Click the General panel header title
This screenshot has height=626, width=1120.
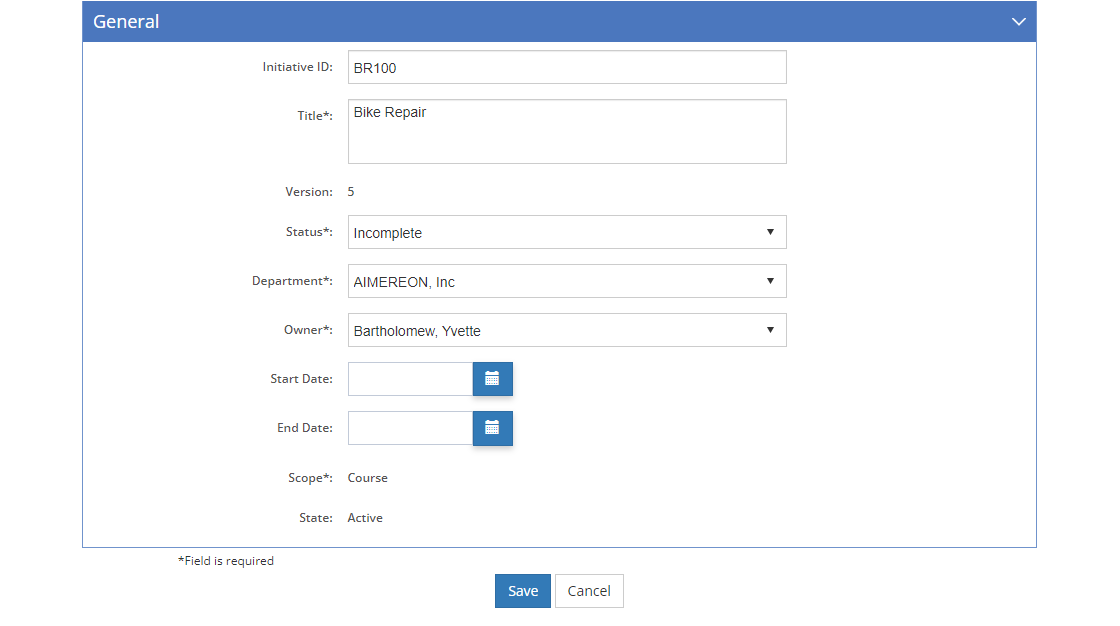(x=126, y=21)
